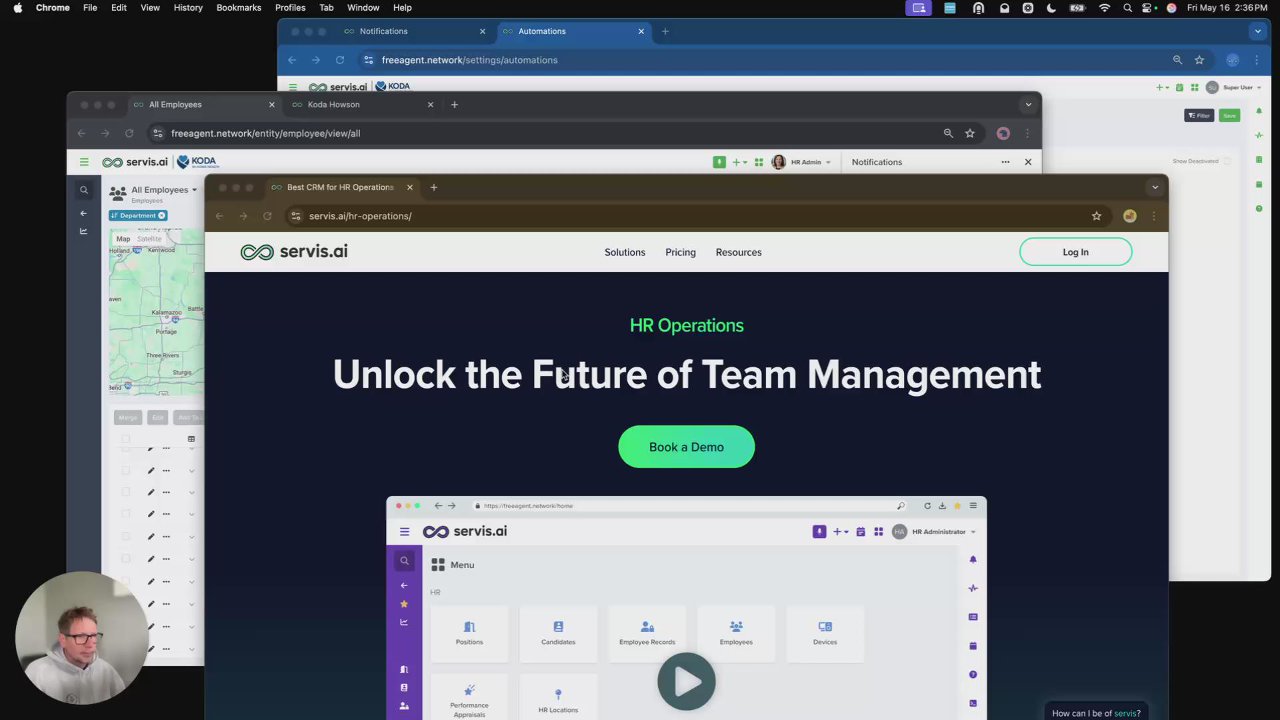Open the column settings table icon
The width and height of the screenshot is (1280, 720).
click(x=191, y=439)
